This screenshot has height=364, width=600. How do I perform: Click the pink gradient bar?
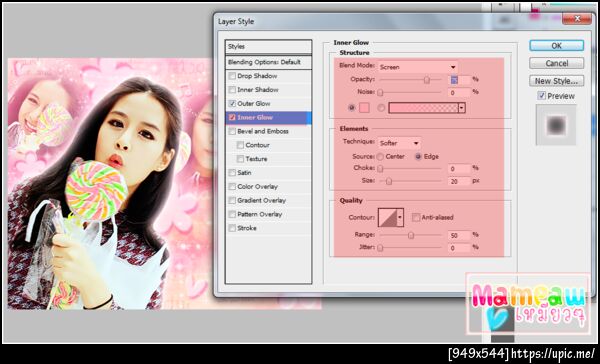pos(424,108)
